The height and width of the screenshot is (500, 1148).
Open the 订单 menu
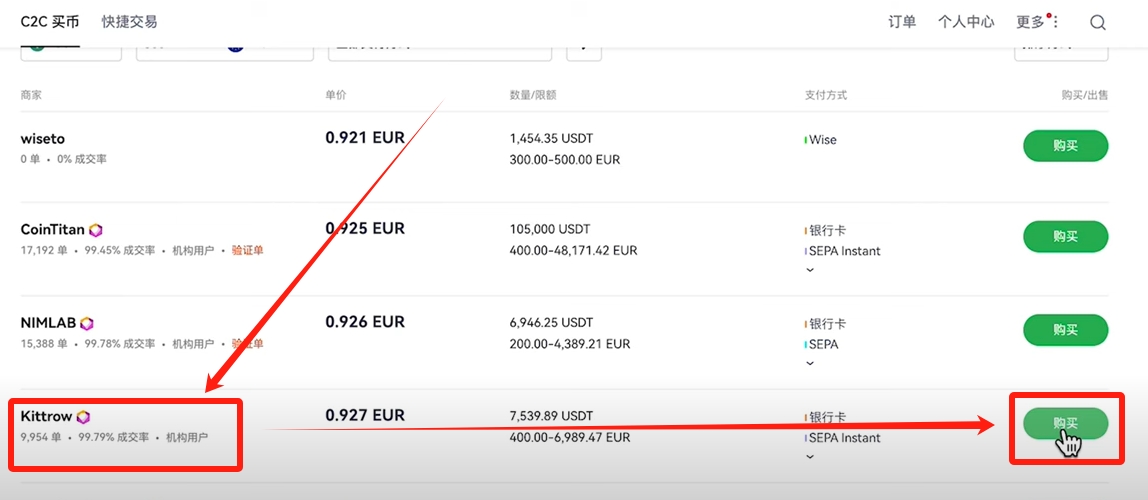902,22
